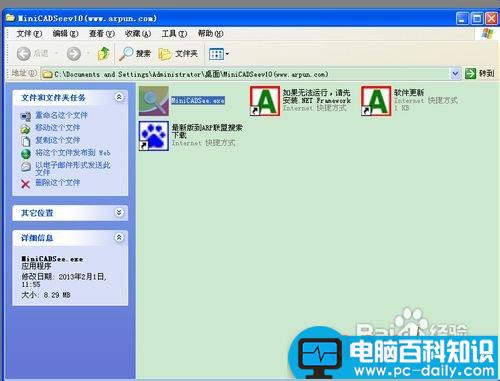This screenshot has width=500, height=381.
Task: Open the 文件(F) menu
Action: (x=29, y=34)
